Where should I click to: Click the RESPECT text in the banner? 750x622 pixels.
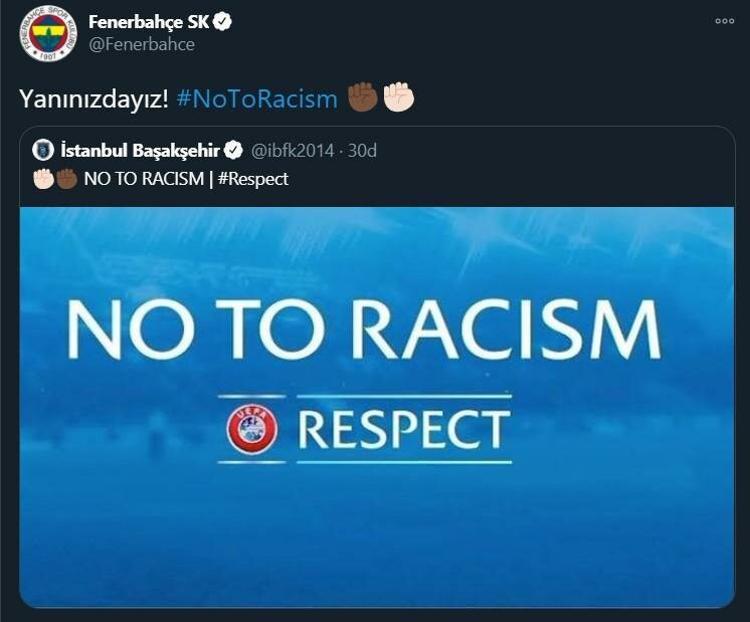pyautogui.click(x=404, y=429)
